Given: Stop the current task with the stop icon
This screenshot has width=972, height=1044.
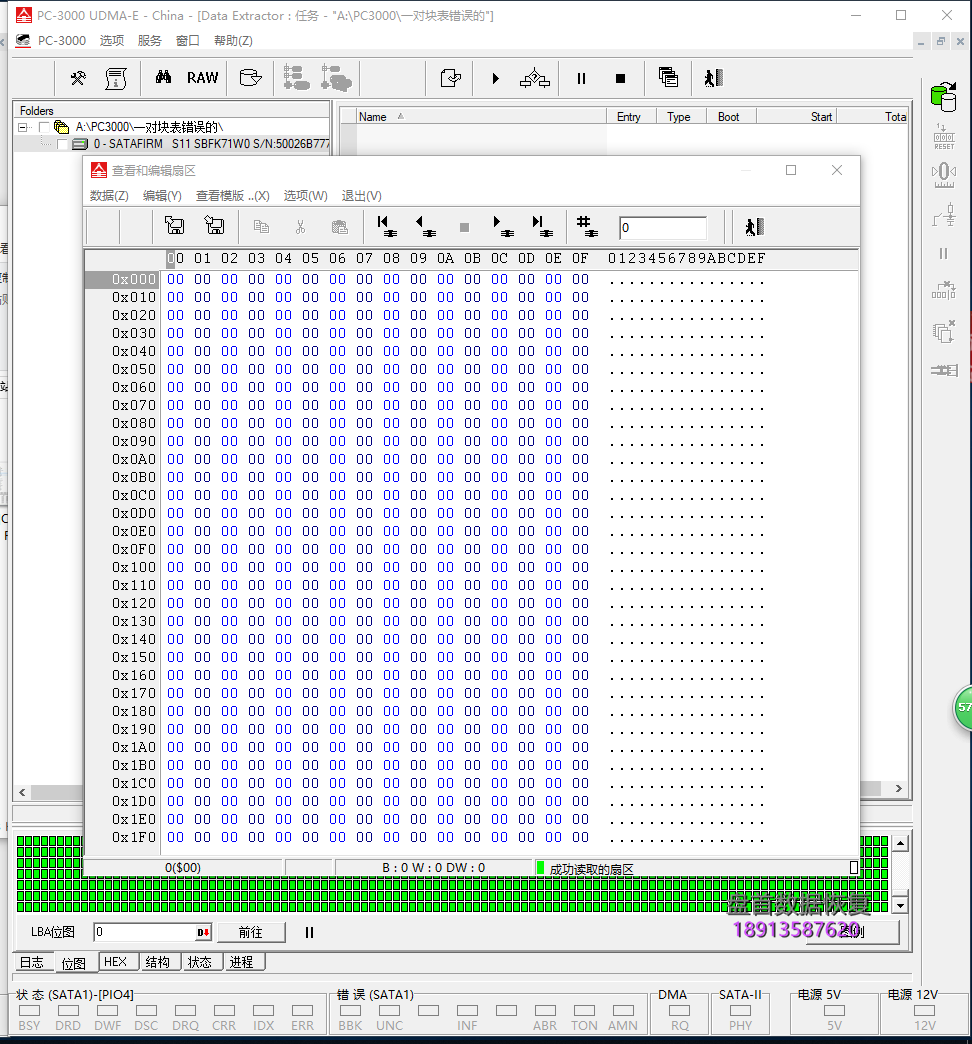Looking at the screenshot, I should click(x=619, y=78).
